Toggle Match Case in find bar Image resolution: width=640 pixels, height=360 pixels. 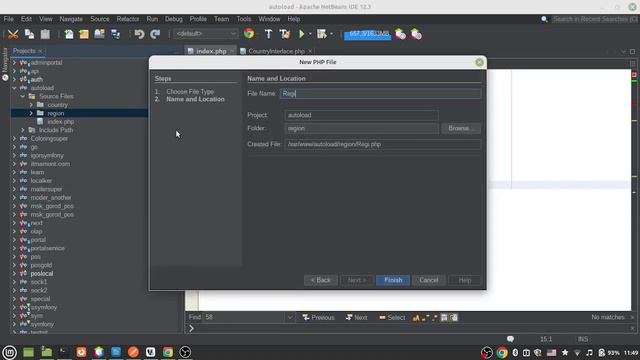pyautogui.click(x=416, y=318)
